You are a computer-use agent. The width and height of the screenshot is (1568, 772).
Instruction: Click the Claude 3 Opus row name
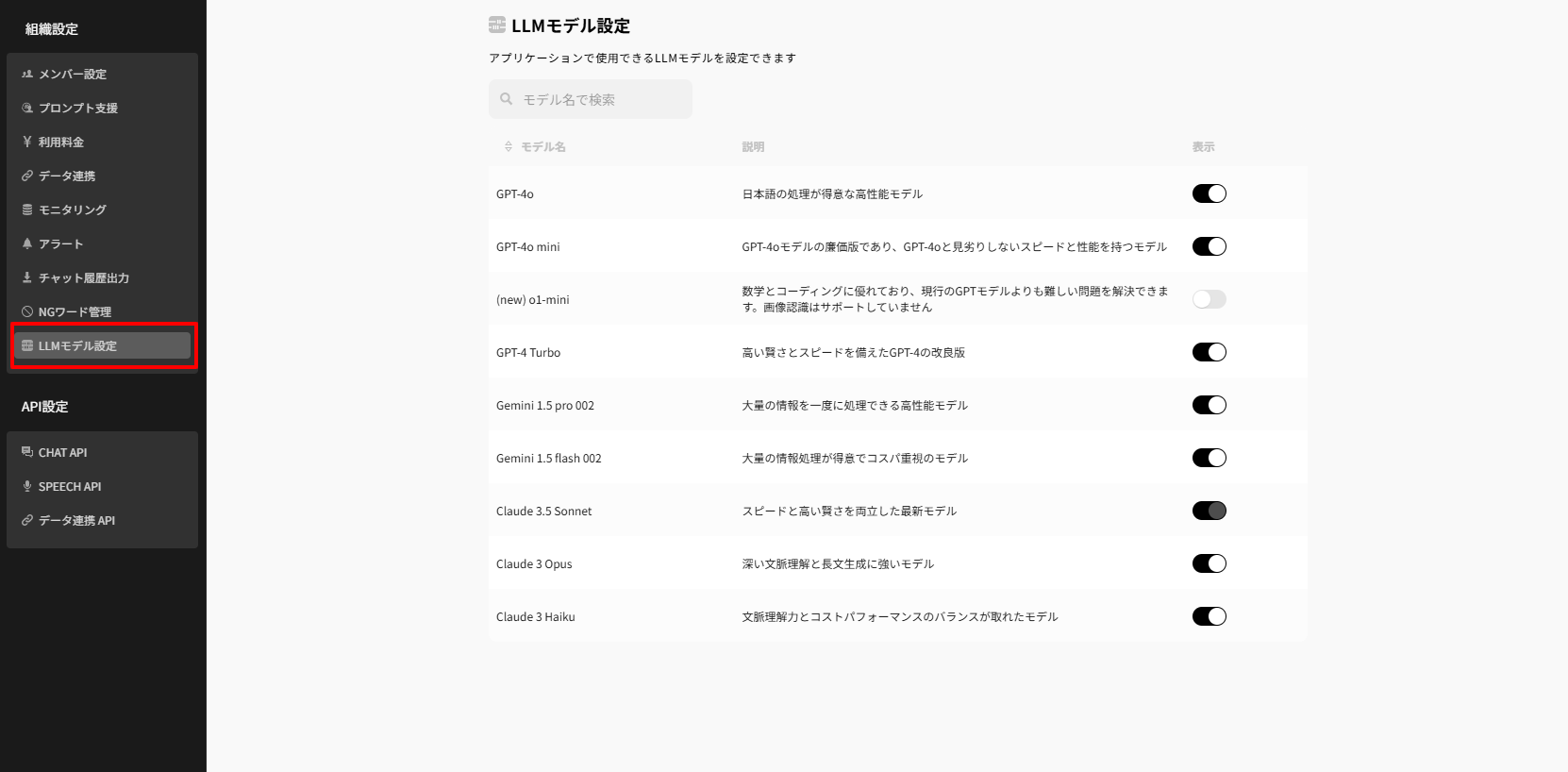(x=534, y=563)
